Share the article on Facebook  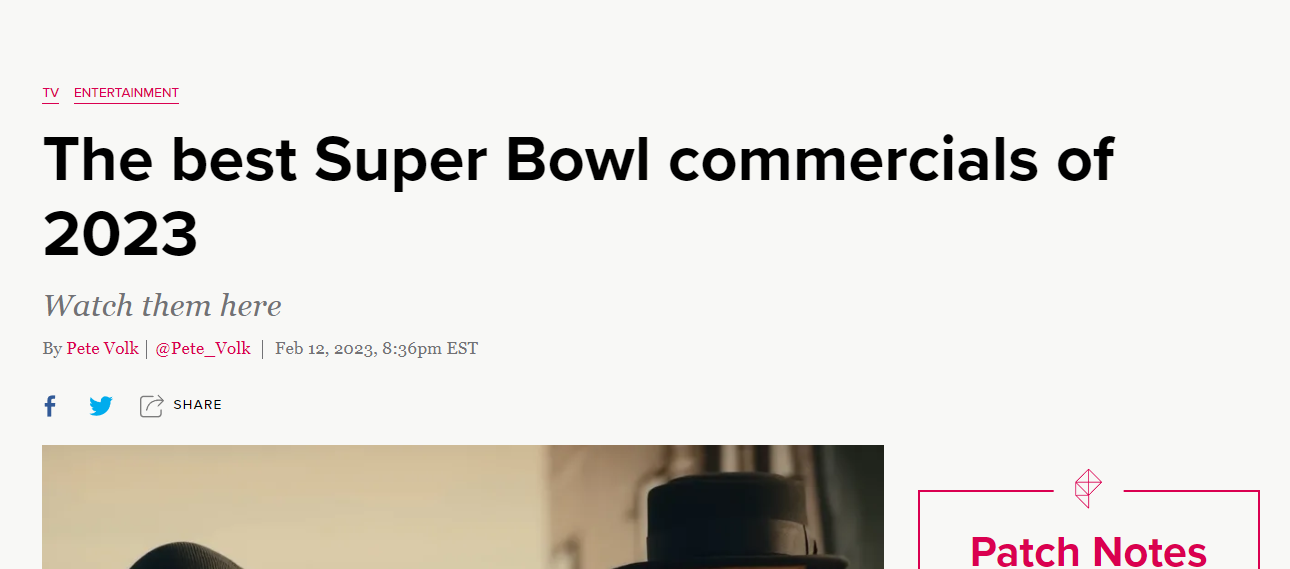[x=50, y=406]
